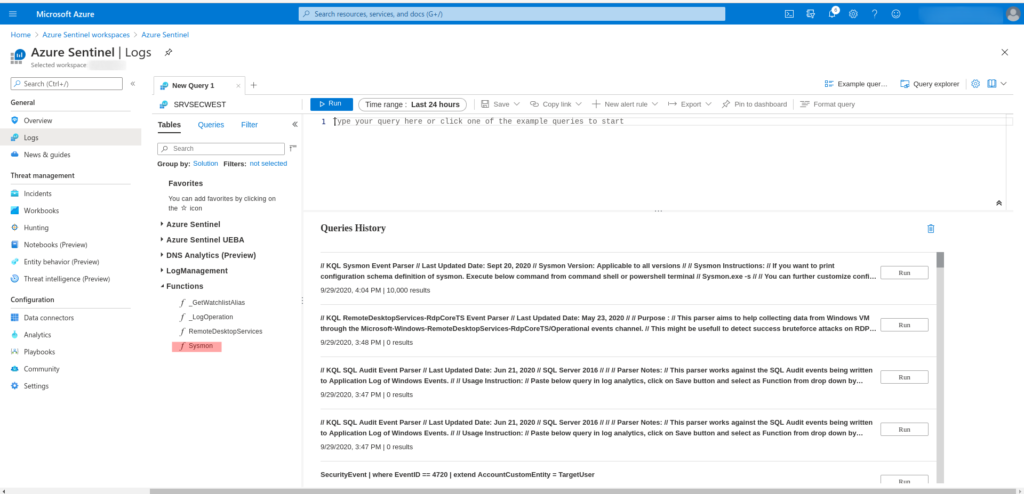Screen dimensions: 1024x494
Task: Open the Copy link dropdown
Action: [x=555, y=104]
